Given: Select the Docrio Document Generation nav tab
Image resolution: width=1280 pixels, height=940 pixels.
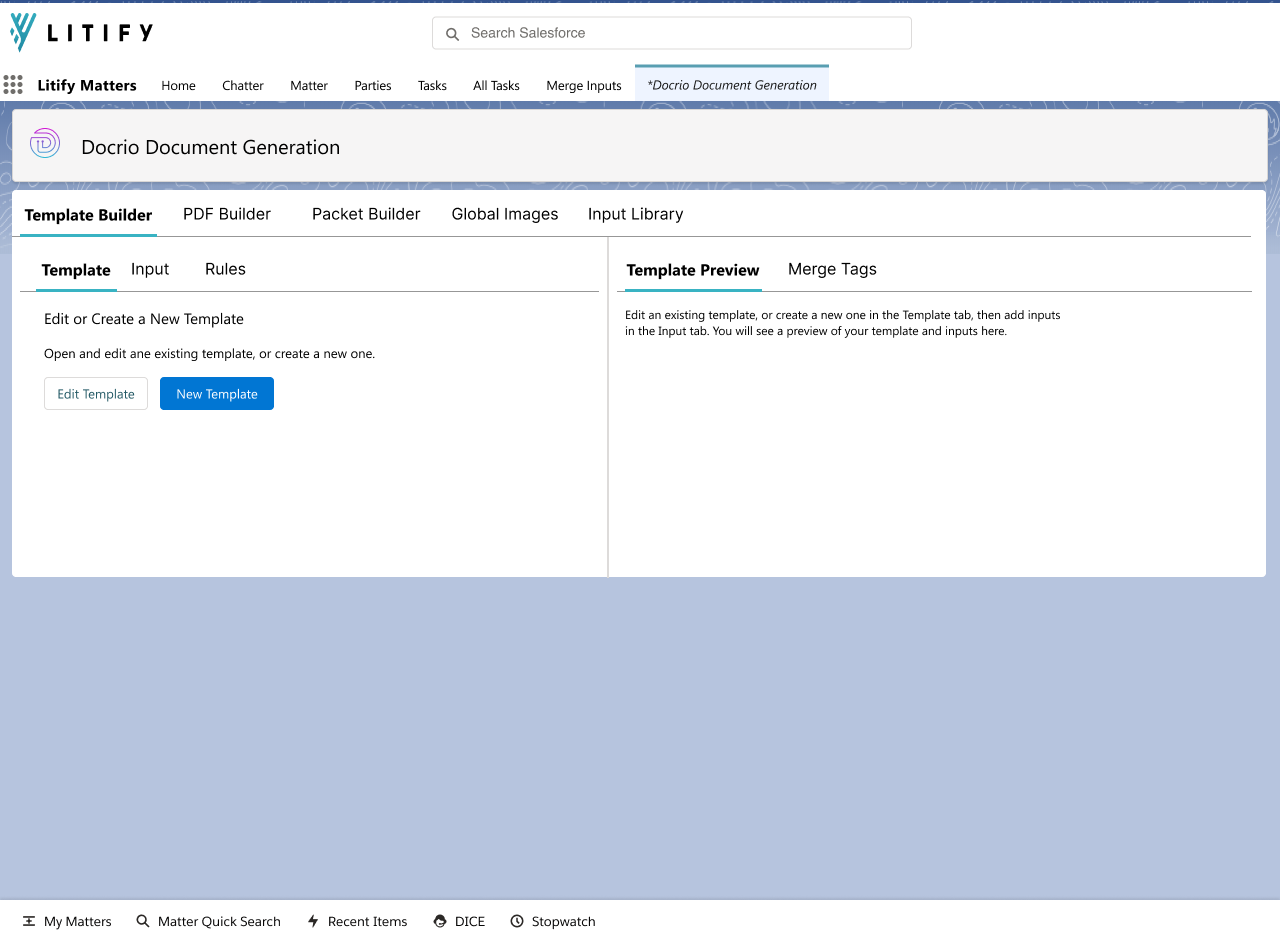Looking at the screenshot, I should (x=732, y=85).
